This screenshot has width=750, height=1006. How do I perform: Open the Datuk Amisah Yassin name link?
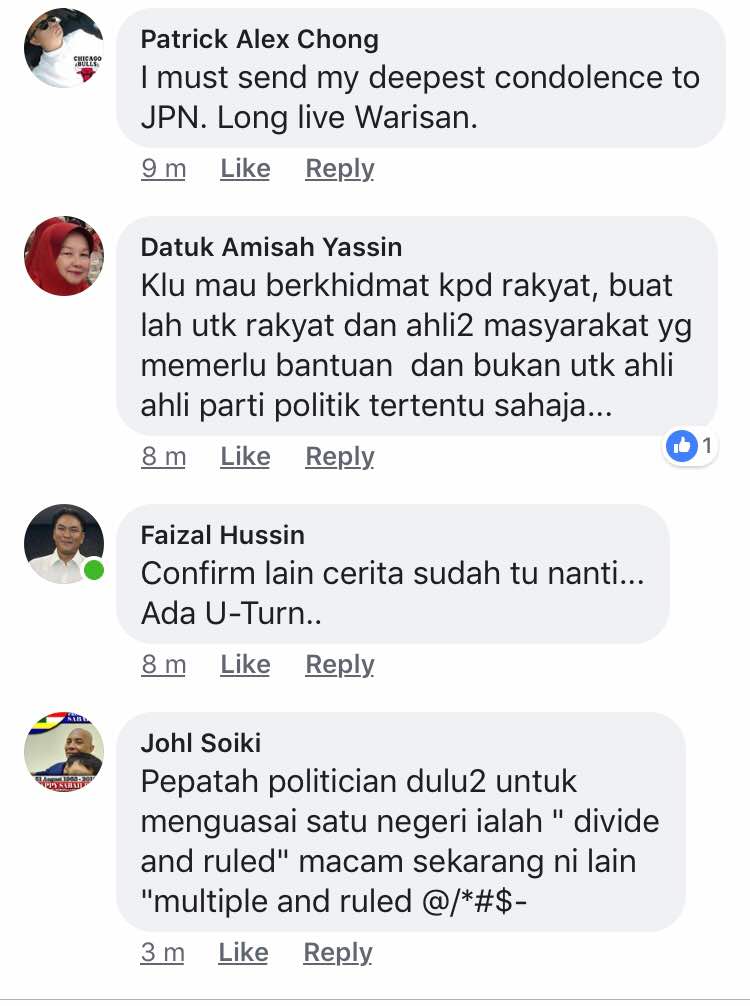coord(271,247)
